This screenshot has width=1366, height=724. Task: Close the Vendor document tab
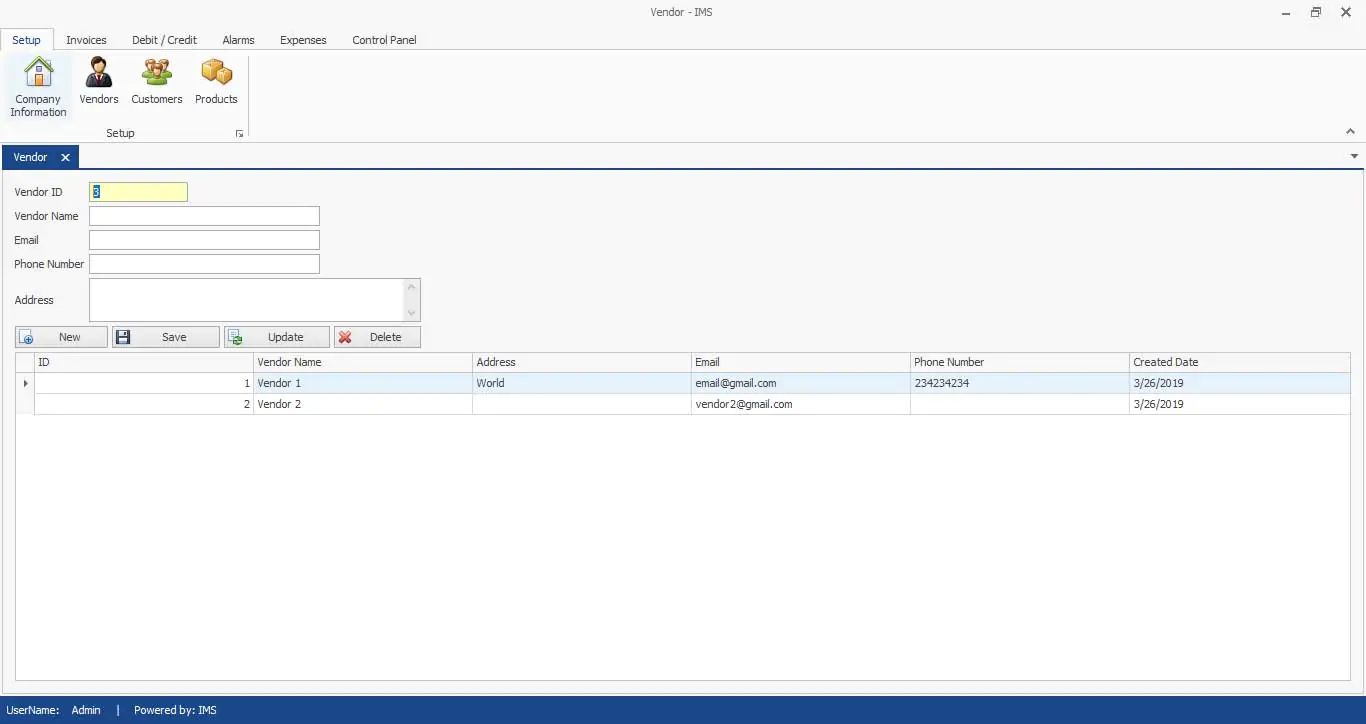[65, 158]
